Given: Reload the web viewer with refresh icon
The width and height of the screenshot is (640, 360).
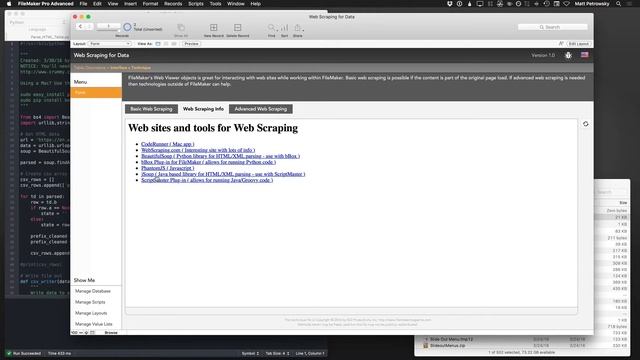Looking at the screenshot, I should pos(586,124).
